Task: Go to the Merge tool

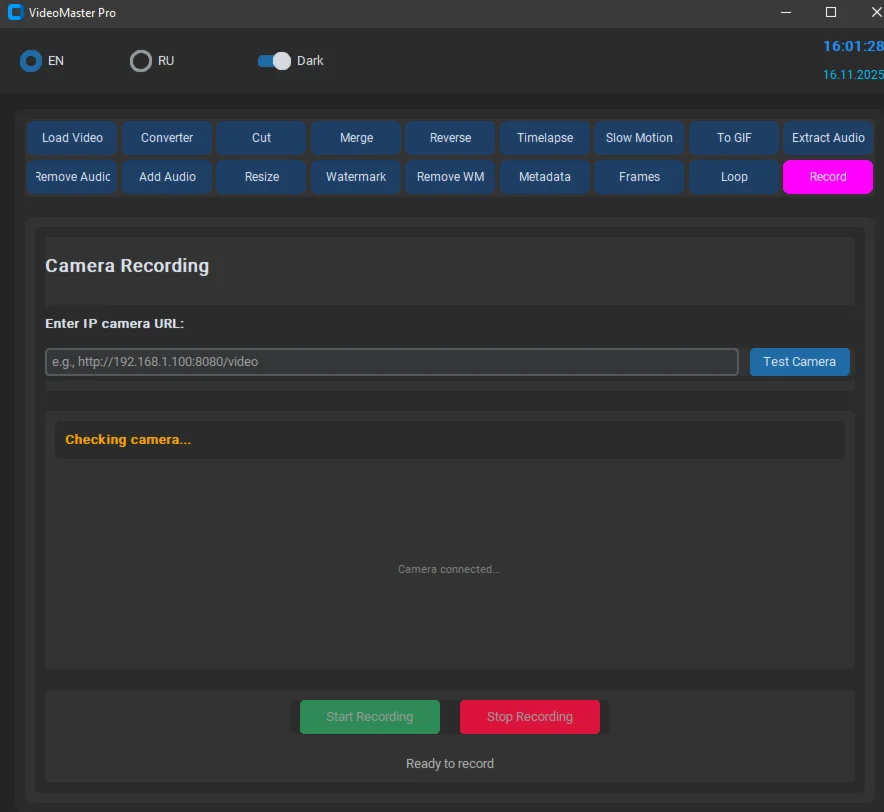Action: (x=356, y=138)
